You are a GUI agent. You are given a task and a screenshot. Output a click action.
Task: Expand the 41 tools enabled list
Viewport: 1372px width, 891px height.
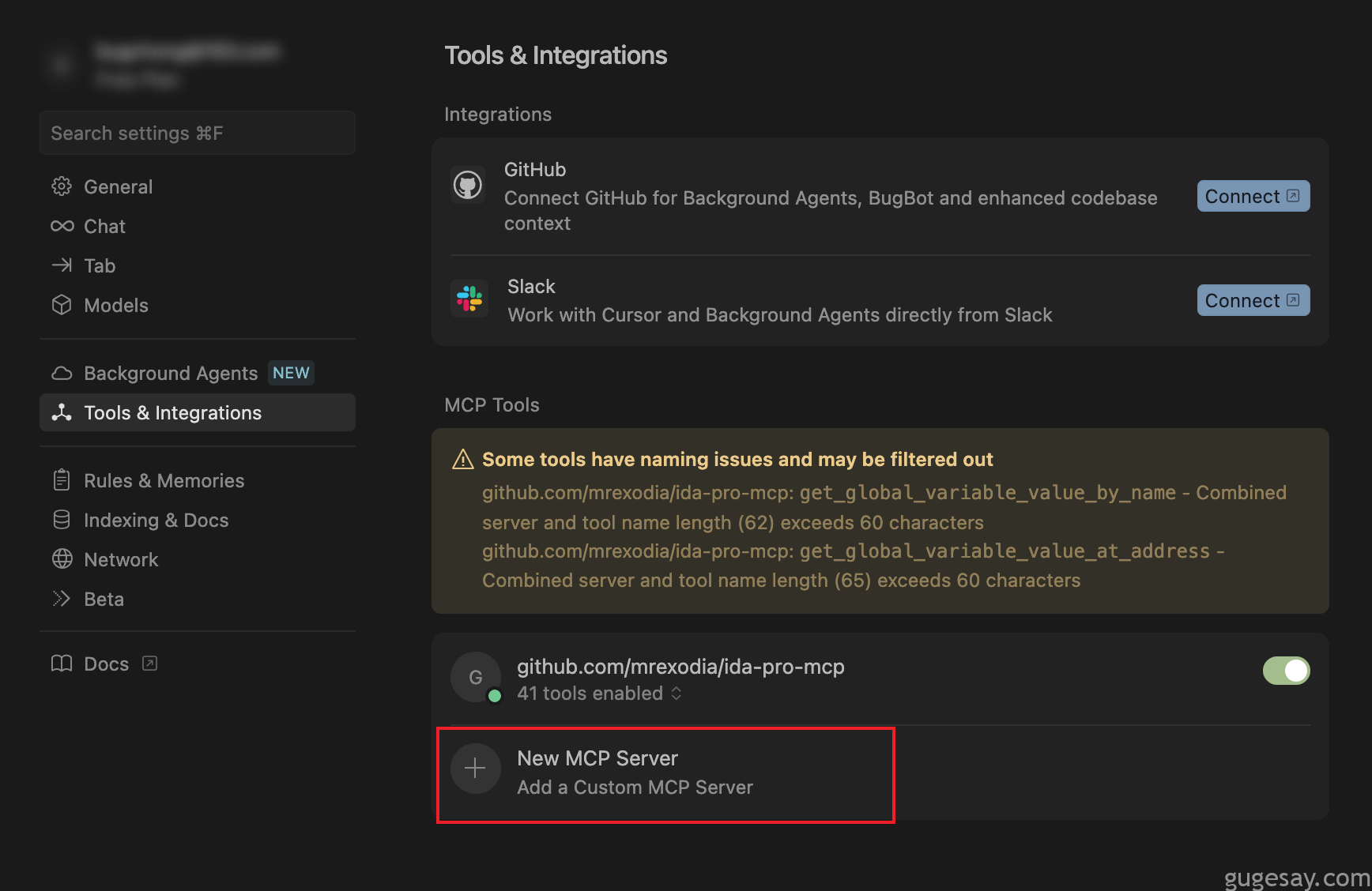[x=600, y=694]
